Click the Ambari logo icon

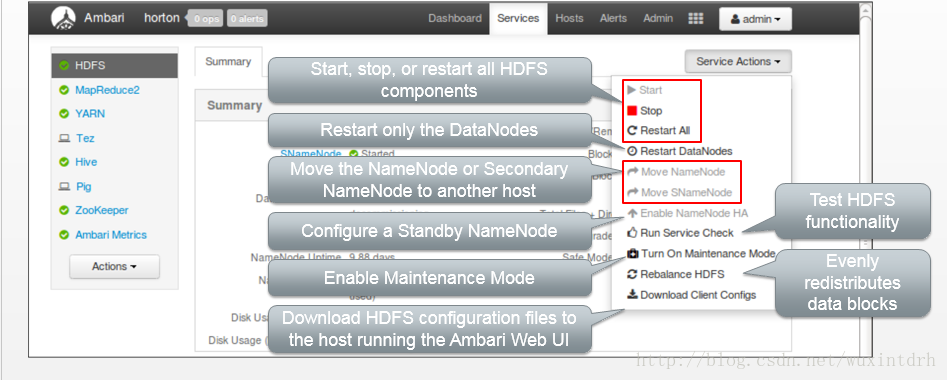[x=64, y=18]
